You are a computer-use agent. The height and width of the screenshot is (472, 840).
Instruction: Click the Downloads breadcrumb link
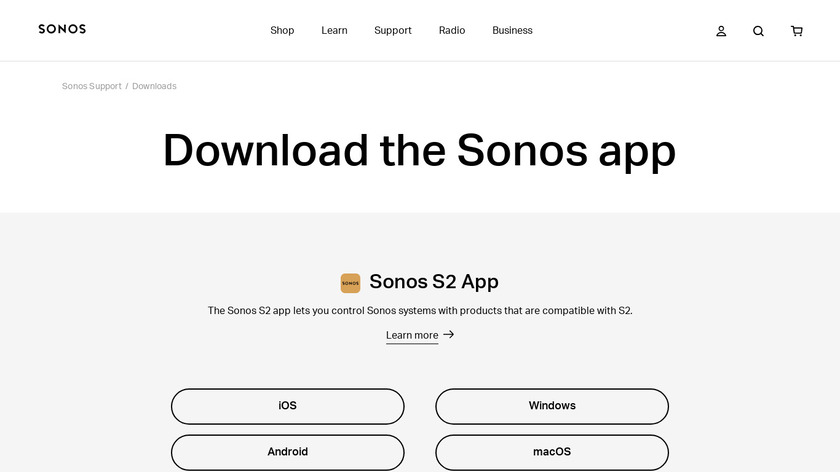[154, 86]
